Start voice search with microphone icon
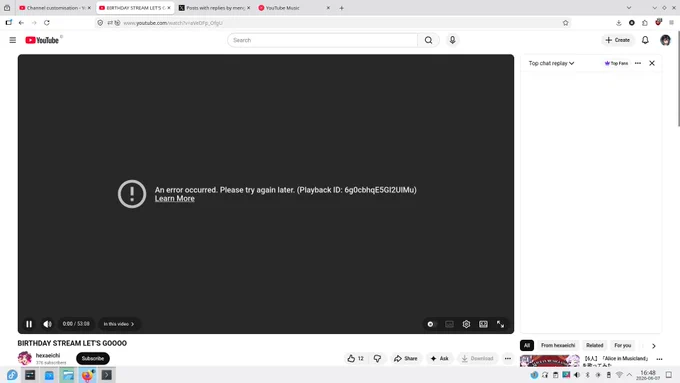Viewport: 680px width, 383px height. pos(452,40)
